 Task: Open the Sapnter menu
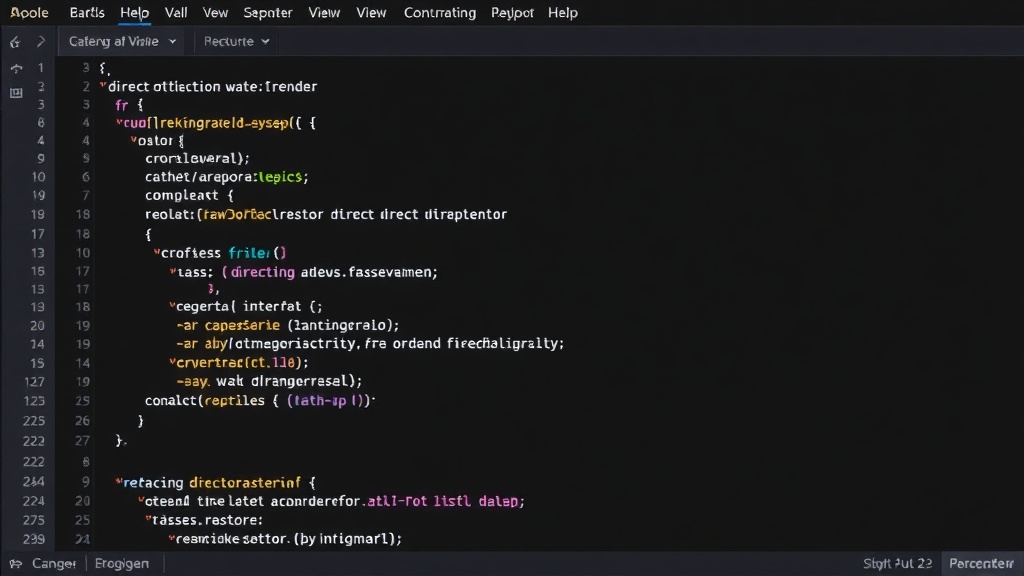tap(268, 12)
